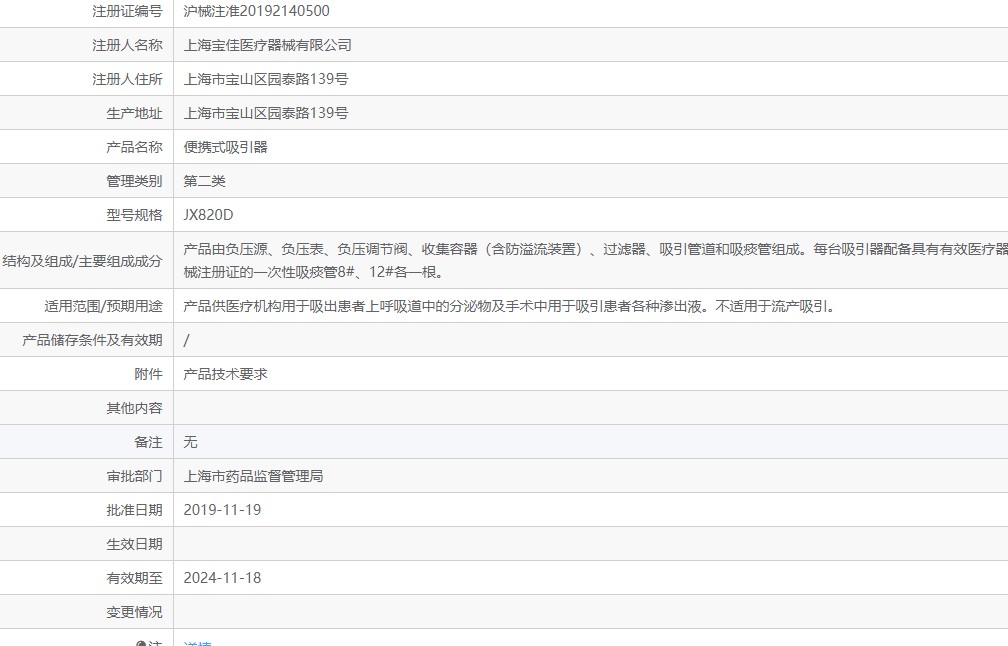Screen dimensions: 1008x646
Task: Click the 注册人住所 row label
Action: [x=127, y=79]
